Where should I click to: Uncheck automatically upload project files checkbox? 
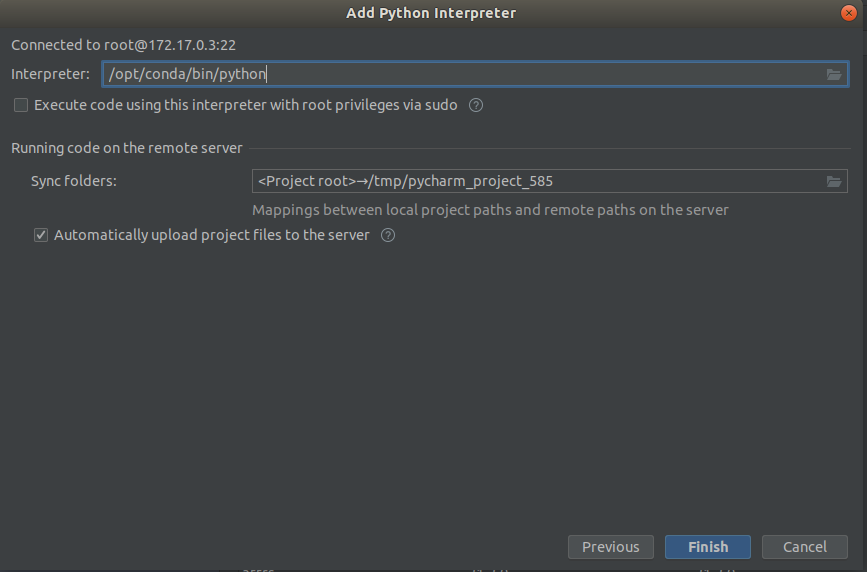[x=41, y=235]
